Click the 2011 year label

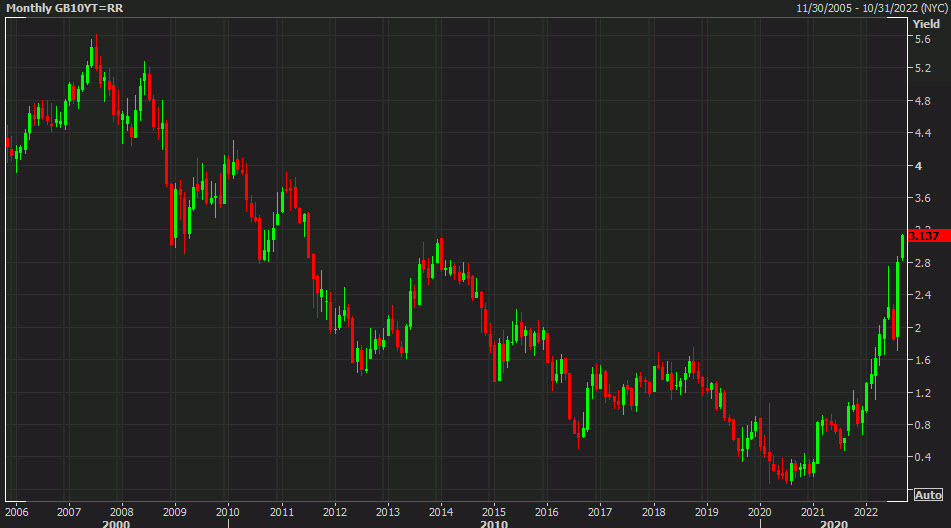click(x=281, y=512)
